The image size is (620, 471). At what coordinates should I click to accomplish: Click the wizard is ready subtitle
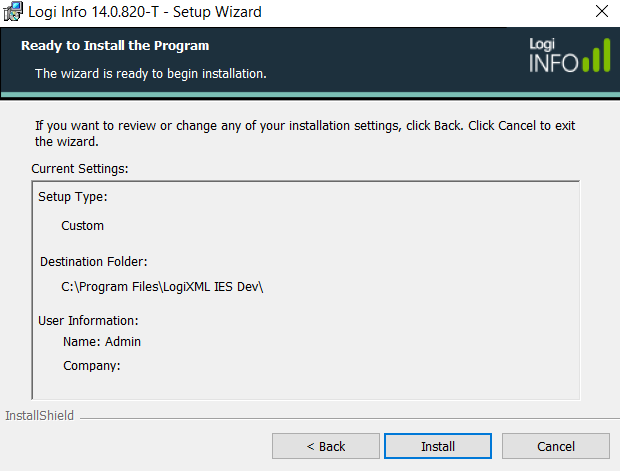[151, 74]
